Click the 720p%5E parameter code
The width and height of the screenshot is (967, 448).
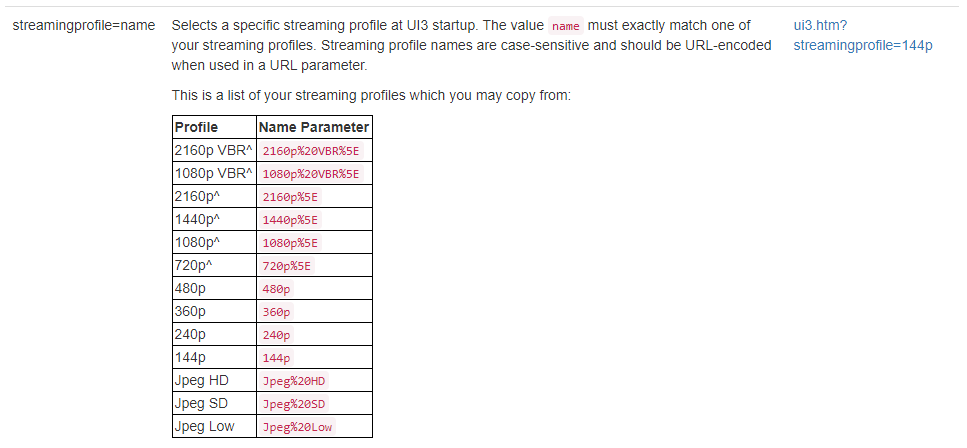pyautogui.click(x=287, y=266)
